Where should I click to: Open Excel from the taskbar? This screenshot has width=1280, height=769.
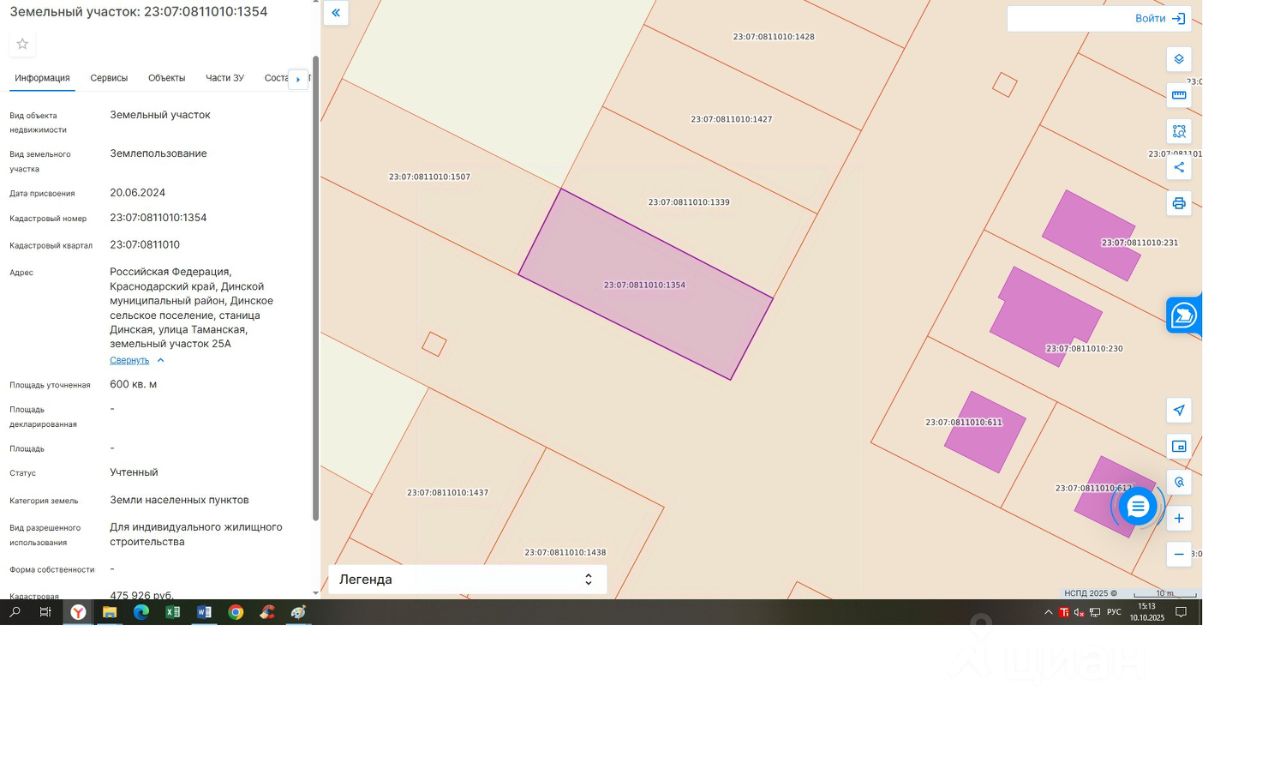tap(172, 612)
